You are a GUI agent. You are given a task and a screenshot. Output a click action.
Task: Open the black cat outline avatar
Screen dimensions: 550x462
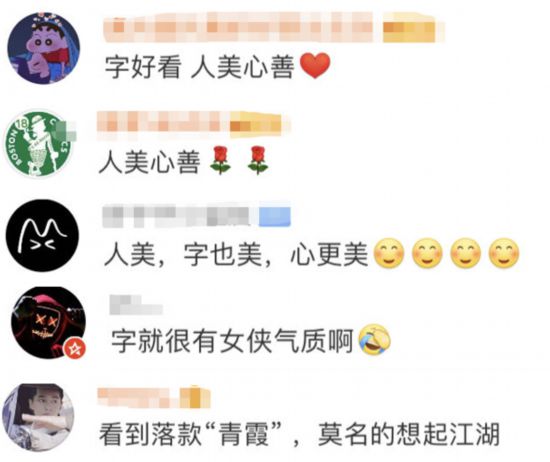[42, 235]
